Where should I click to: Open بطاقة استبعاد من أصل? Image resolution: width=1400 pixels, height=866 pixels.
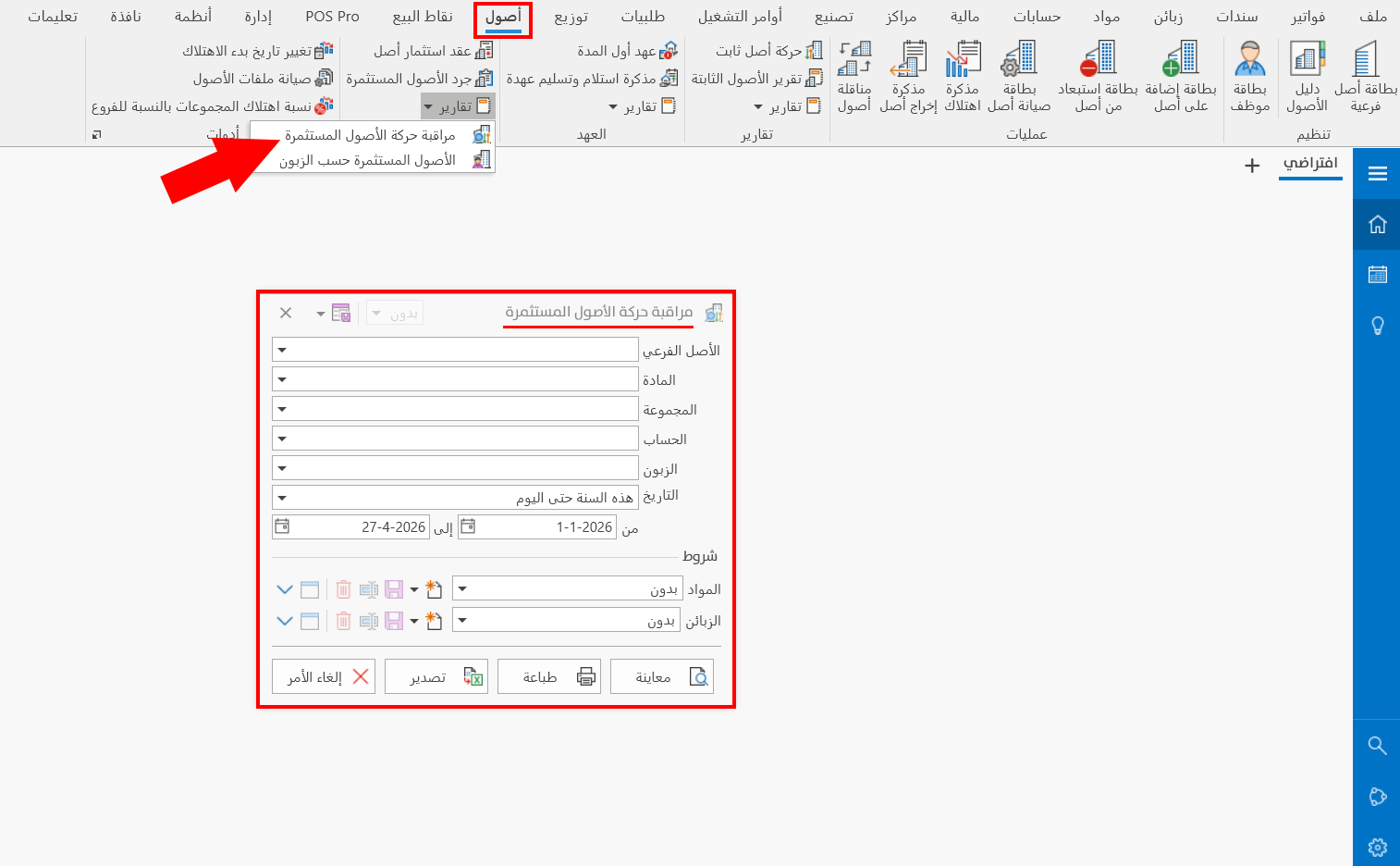(x=1099, y=78)
